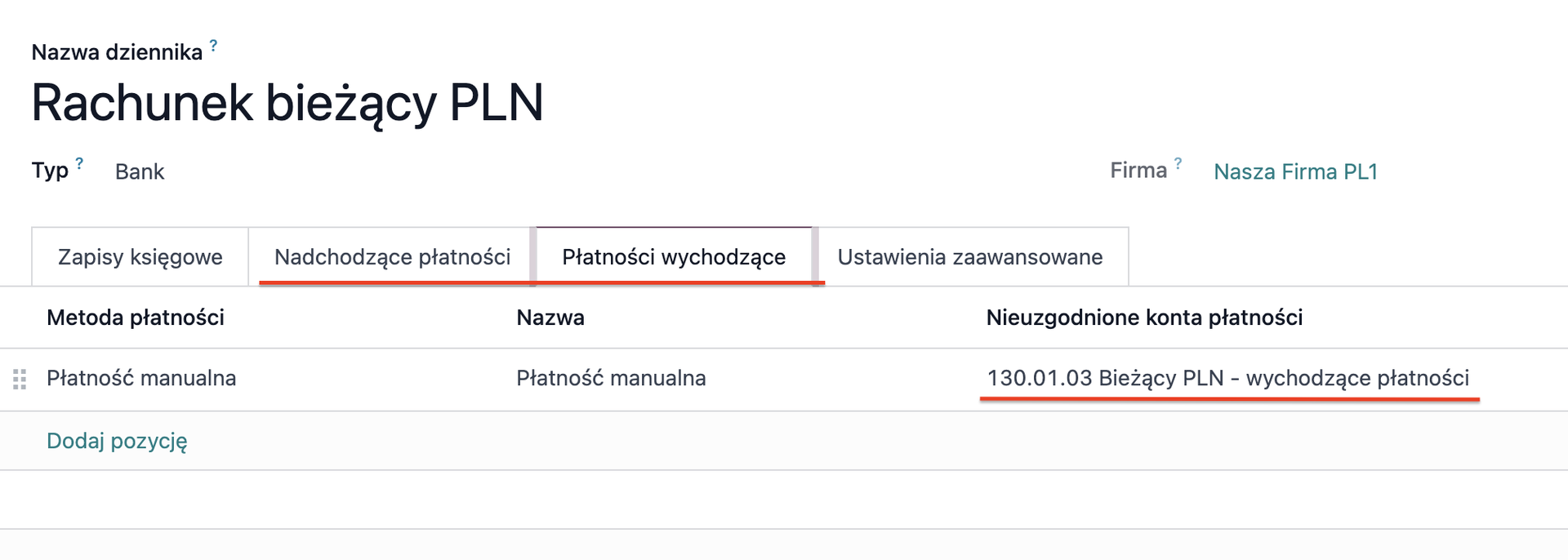Open the Nadchodzące płatności tab

[x=392, y=257]
